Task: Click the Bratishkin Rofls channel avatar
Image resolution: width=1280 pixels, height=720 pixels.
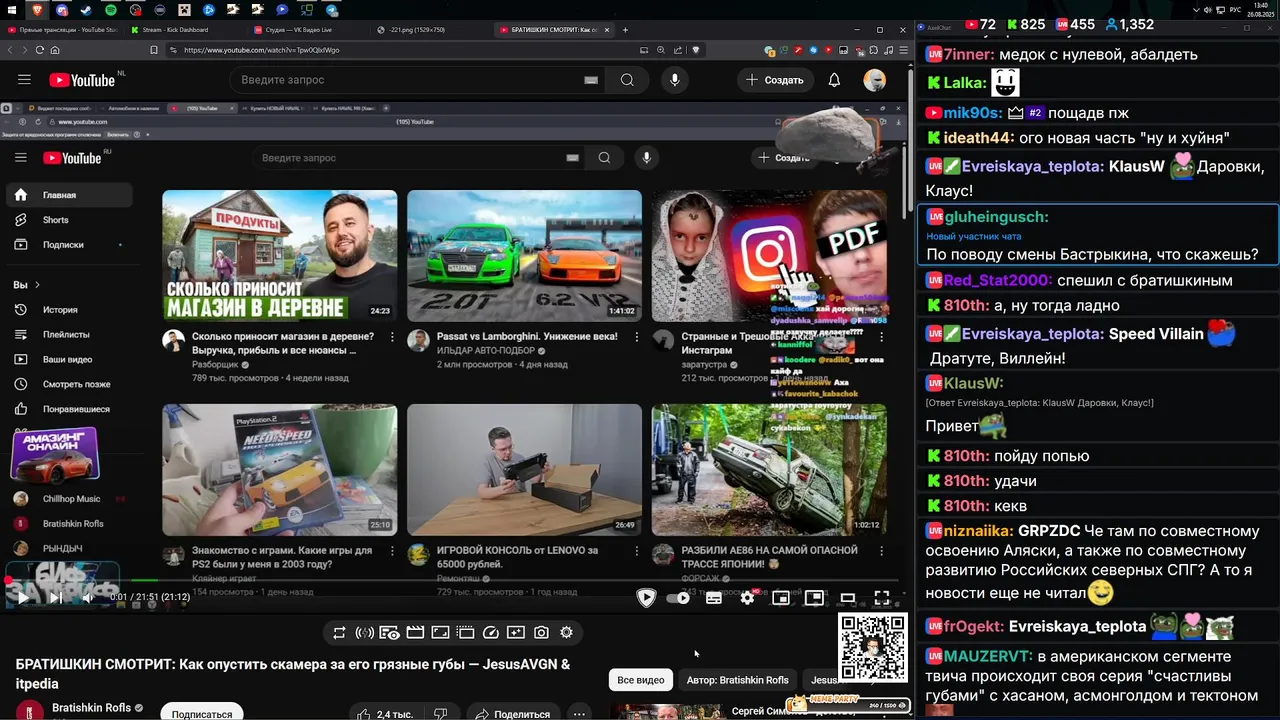Action: [x=29, y=711]
